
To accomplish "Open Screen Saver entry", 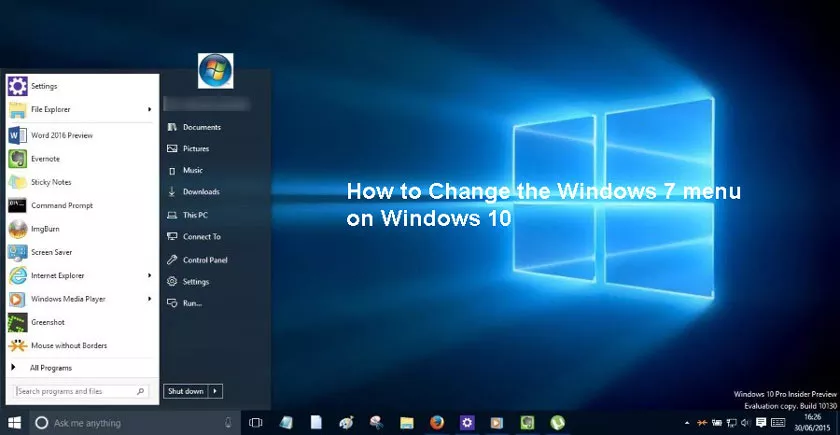I will tap(82, 252).
